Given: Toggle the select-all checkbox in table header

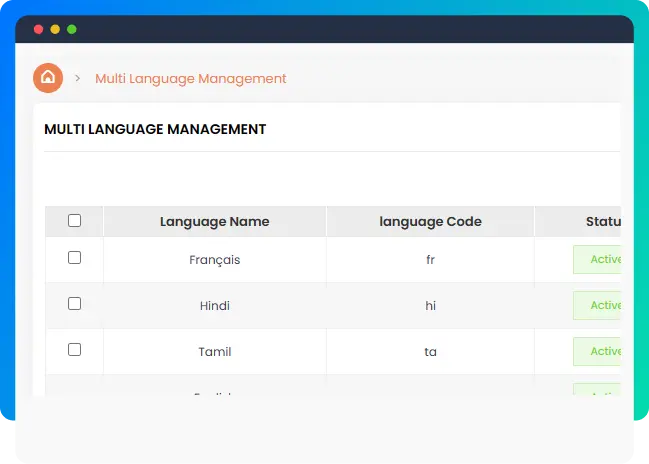Looking at the screenshot, I should pyautogui.click(x=74, y=221).
